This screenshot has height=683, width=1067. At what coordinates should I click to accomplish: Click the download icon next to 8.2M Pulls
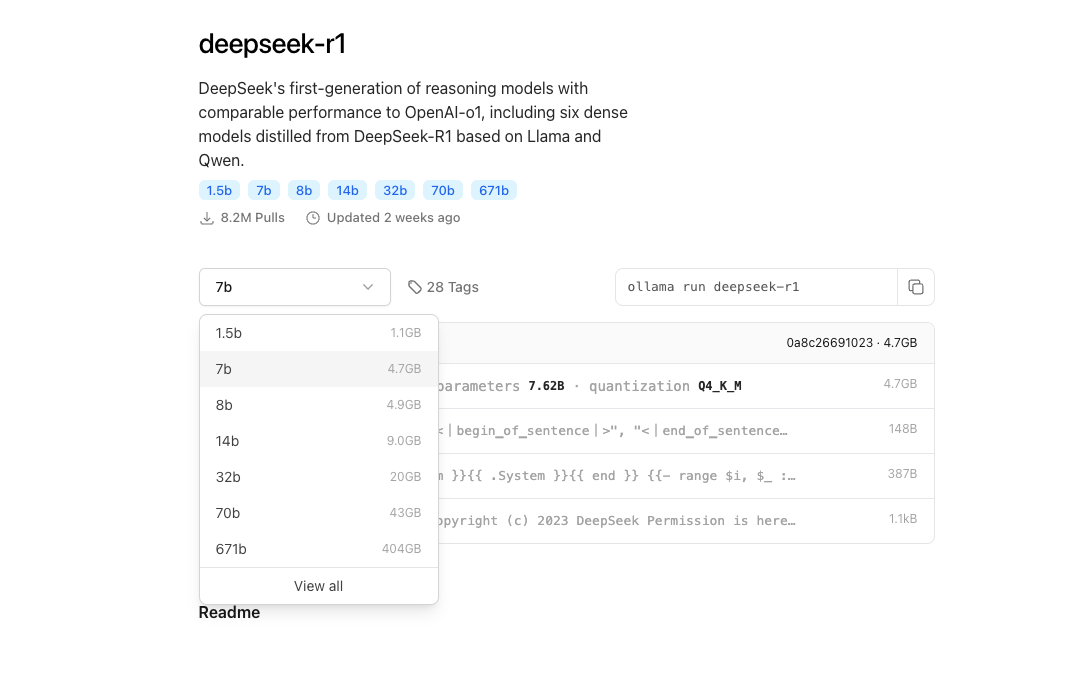[206, 218]
